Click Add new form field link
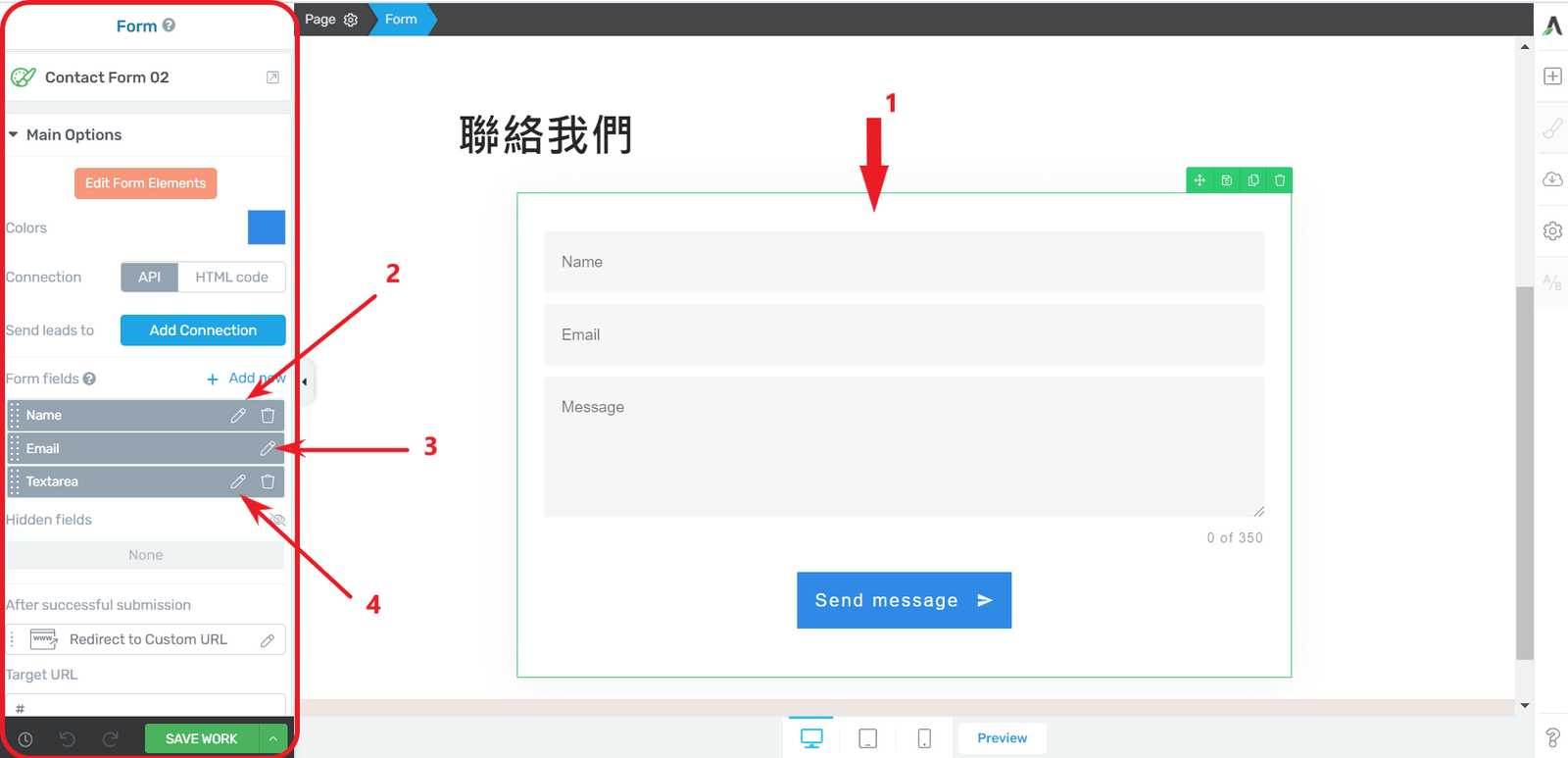 (247, 379)
